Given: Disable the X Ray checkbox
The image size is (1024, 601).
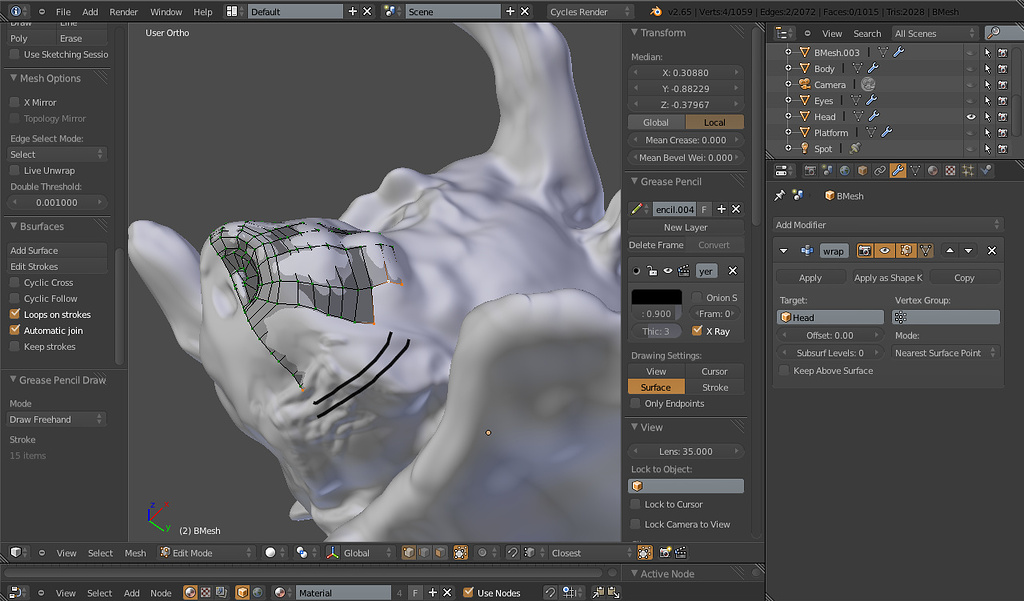Looking at the screenshot, I should tap(697, 331).
